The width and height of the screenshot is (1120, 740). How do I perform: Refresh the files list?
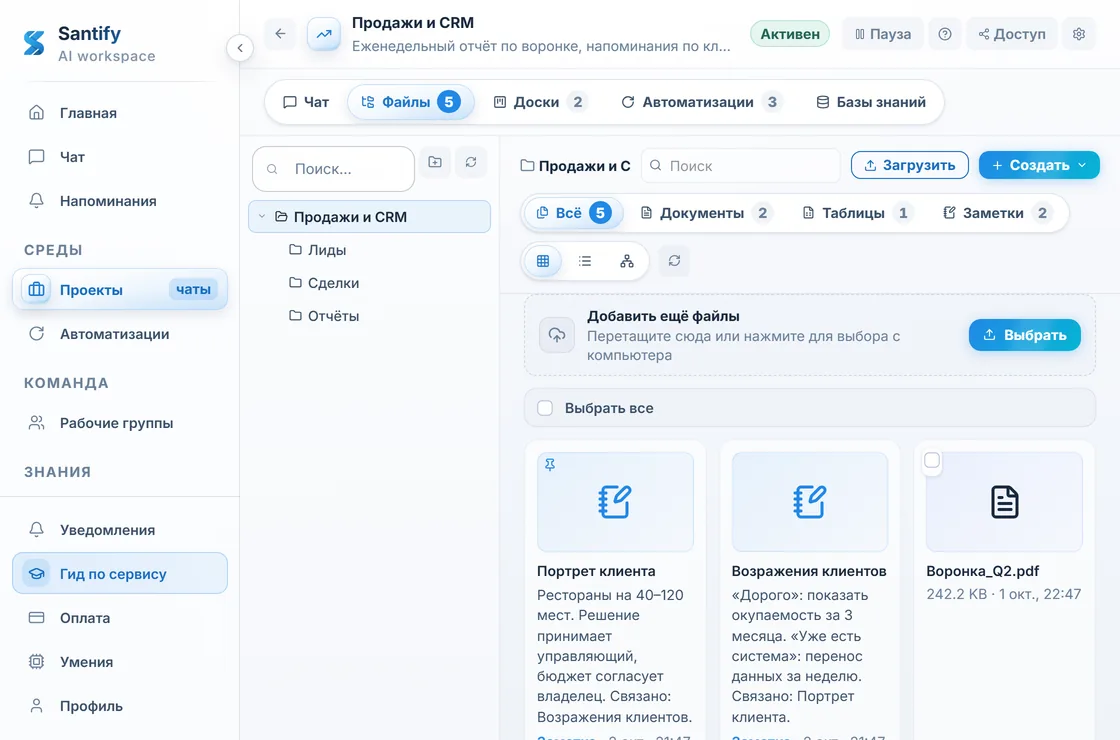(x=674, y=261)
